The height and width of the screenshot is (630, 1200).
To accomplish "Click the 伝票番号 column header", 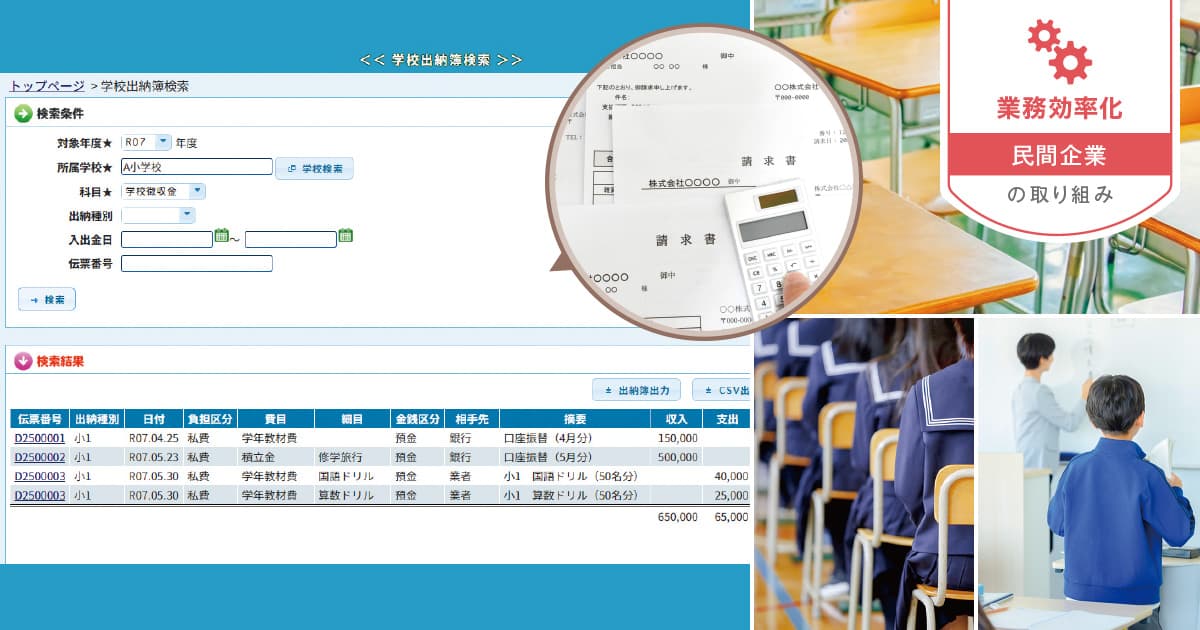I will click(40, 419).
